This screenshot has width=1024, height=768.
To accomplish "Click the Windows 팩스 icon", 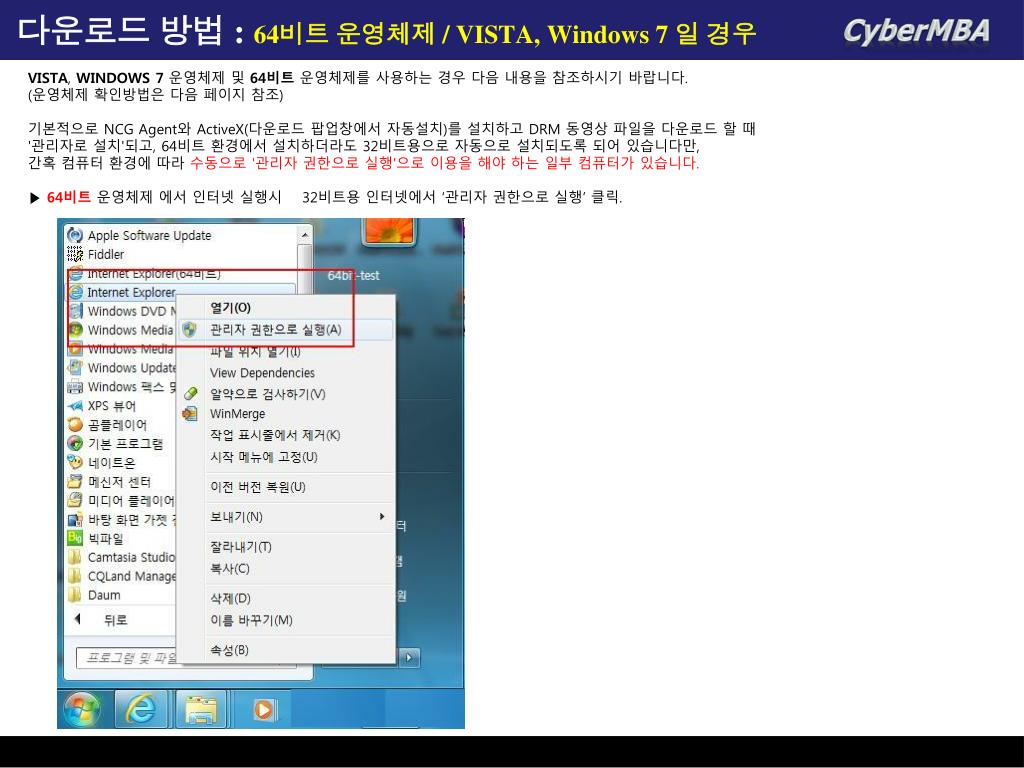I will [x=75, y=387].
